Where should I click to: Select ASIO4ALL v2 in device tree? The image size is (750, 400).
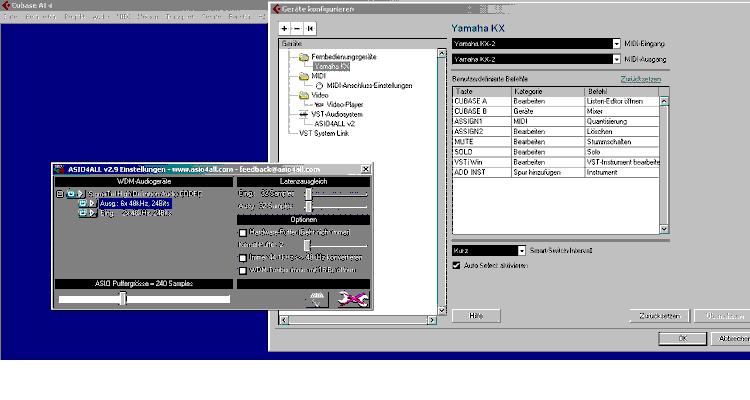334,124
